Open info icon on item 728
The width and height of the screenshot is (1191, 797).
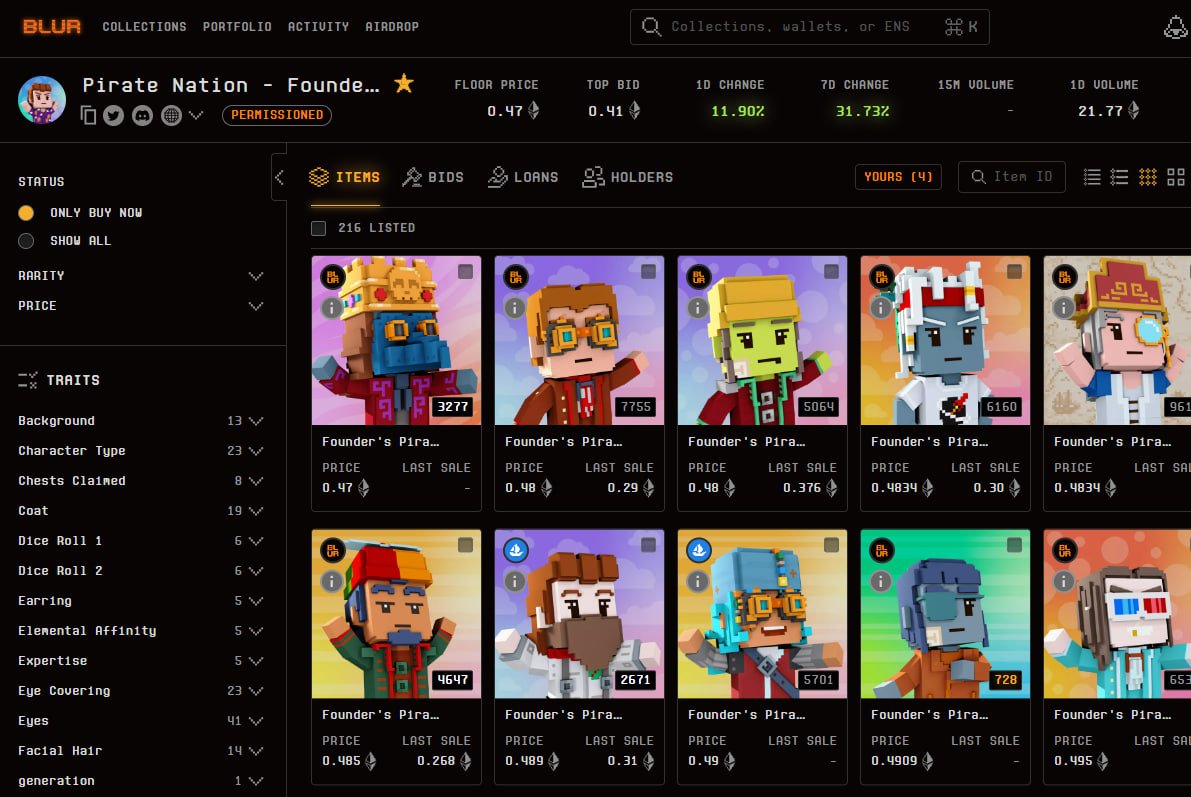point(881,581)
